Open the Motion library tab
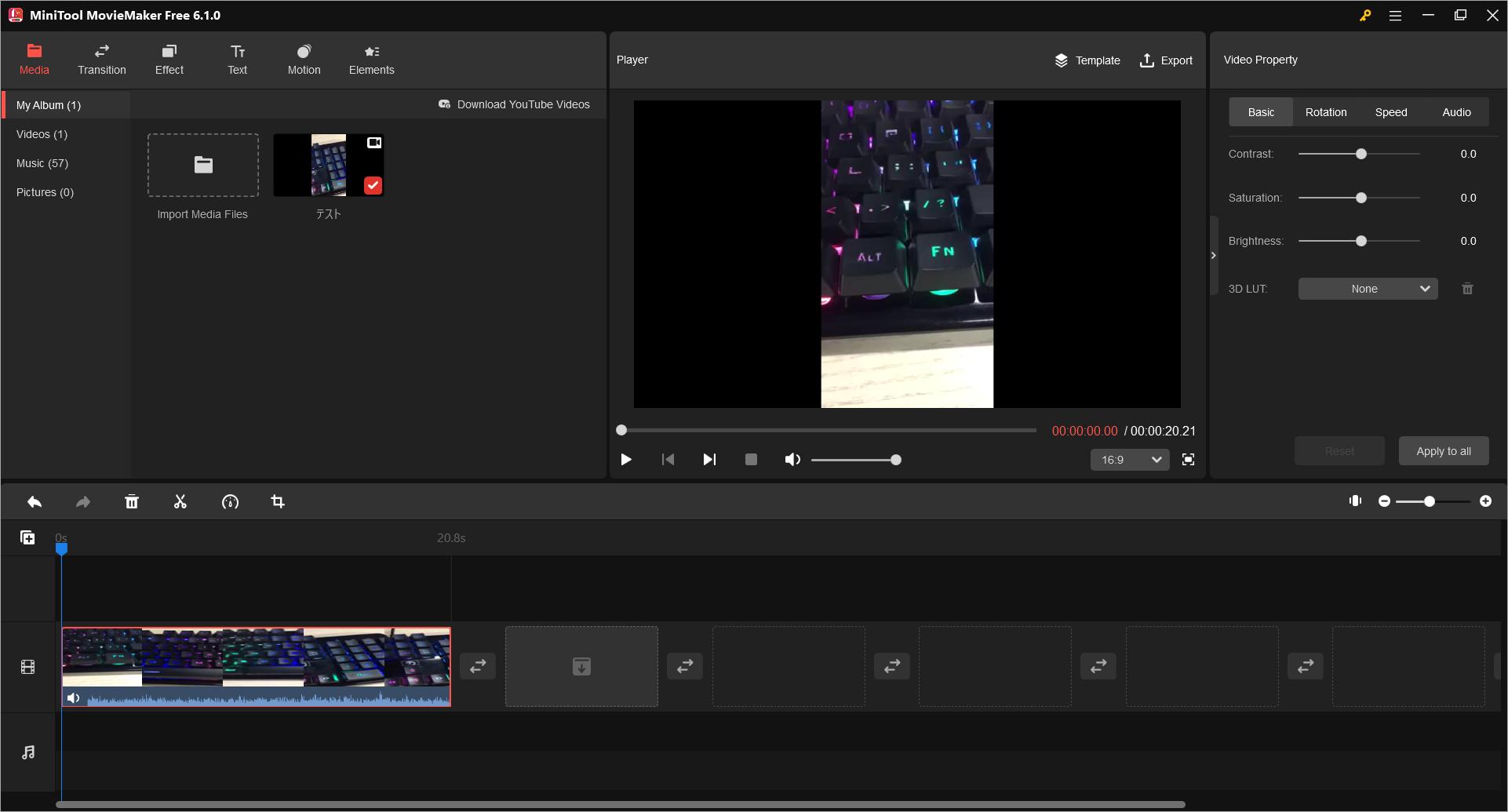This screenshot has height=812, width=1508. coord(304,60)
